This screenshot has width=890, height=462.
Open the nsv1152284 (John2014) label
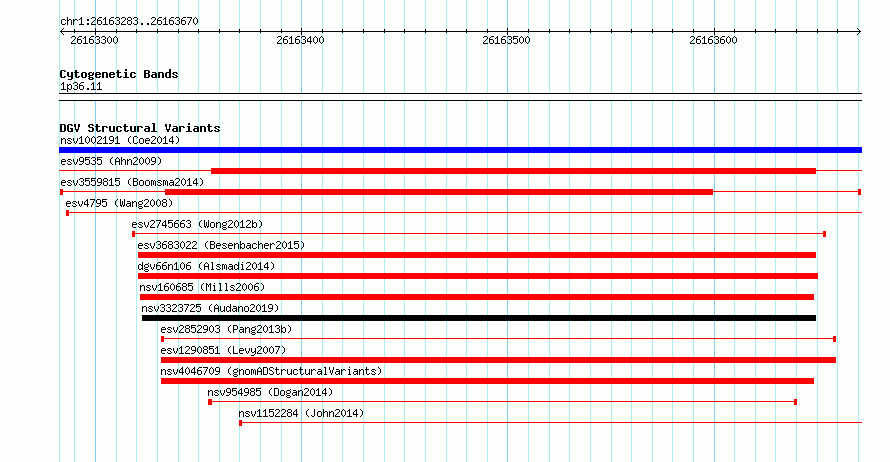(x=301, y=413)
